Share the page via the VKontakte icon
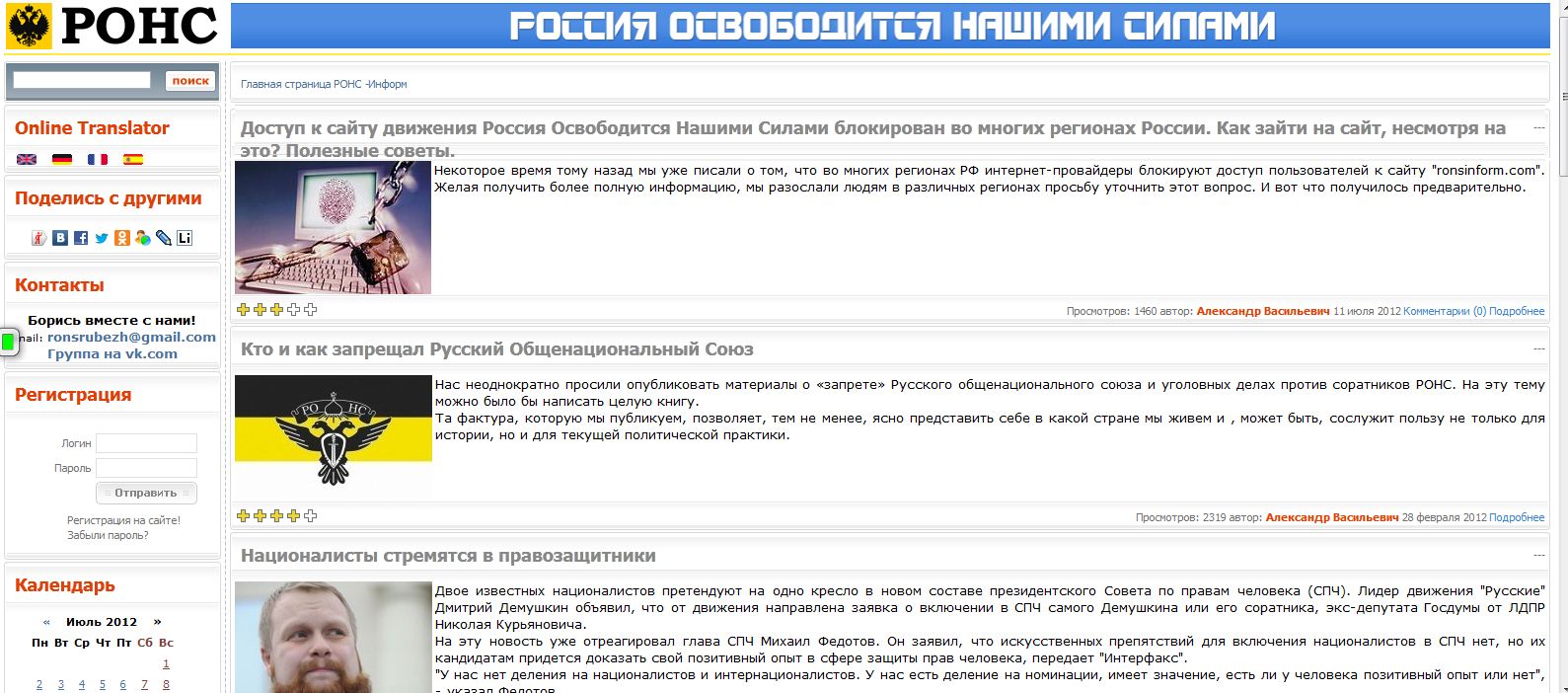This screenshot has height=693, width=1568. 60,238
